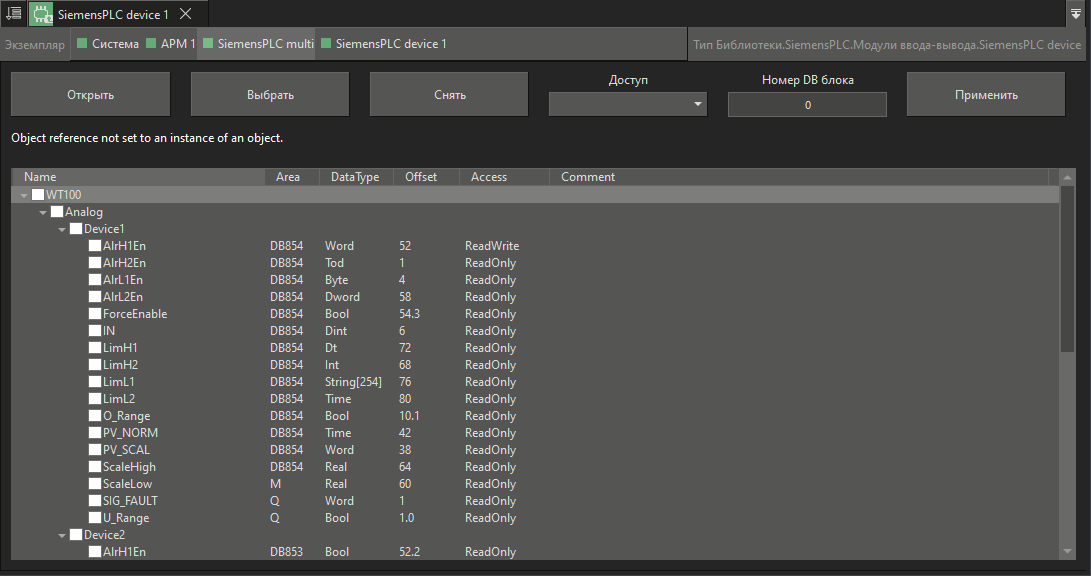The height and width of the screenshot is (576, 1091).
Task: Collapse the WT100 tree node
Action: [24, 195]
